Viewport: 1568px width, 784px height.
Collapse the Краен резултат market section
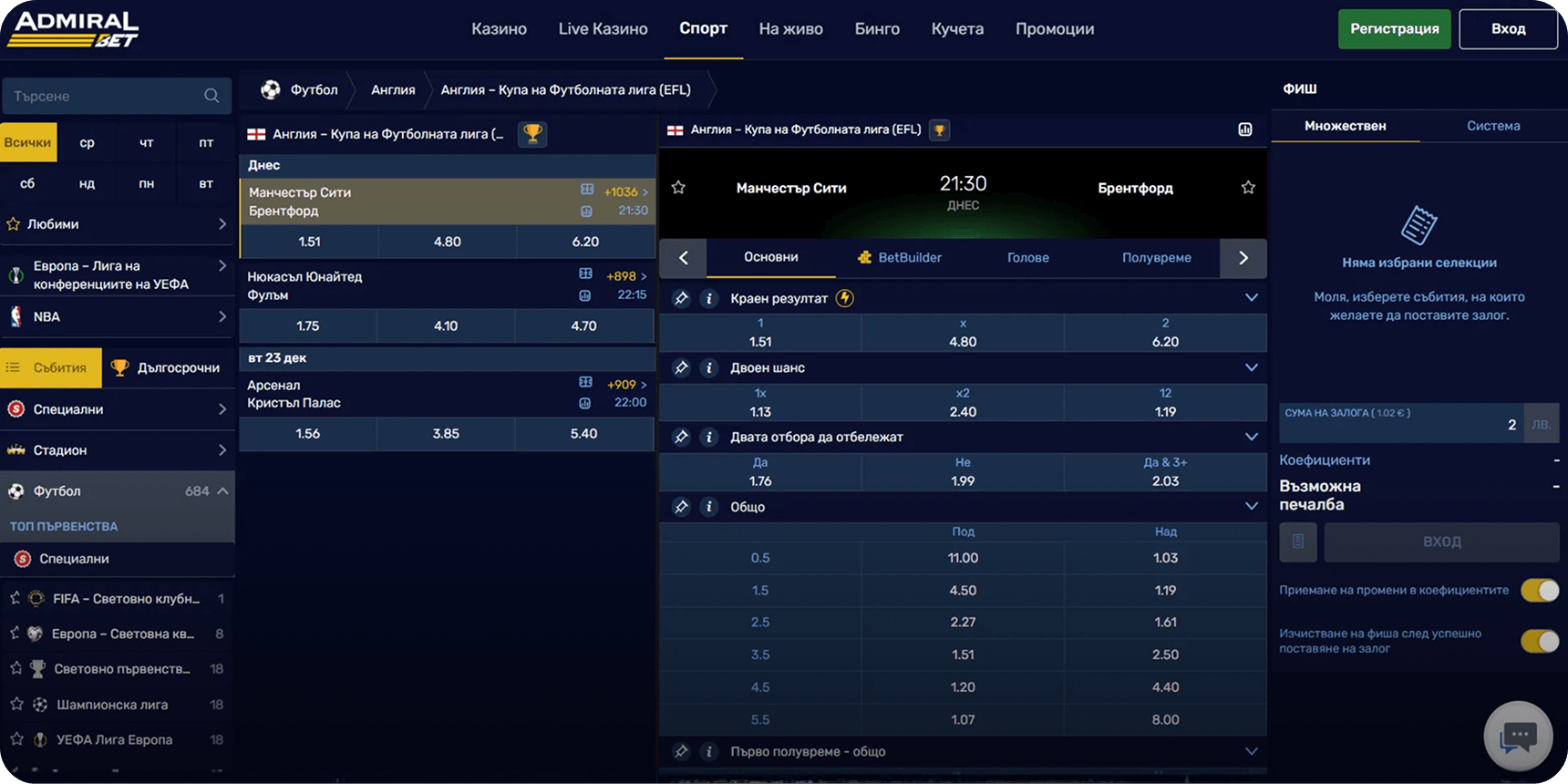pyautogui.click(x=1251, y=298)
